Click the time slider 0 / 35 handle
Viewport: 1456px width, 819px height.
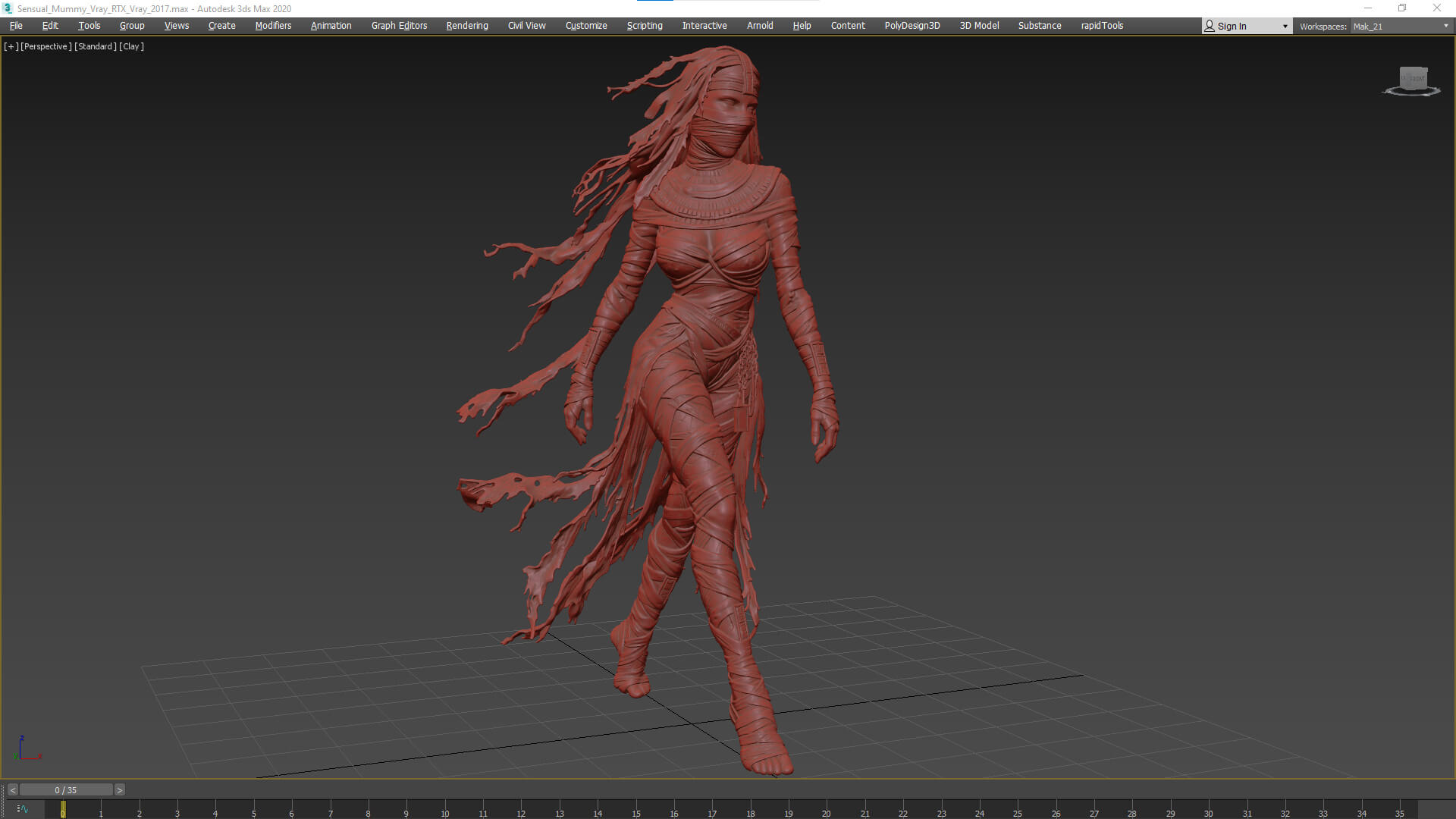click(x=66, y=790)
